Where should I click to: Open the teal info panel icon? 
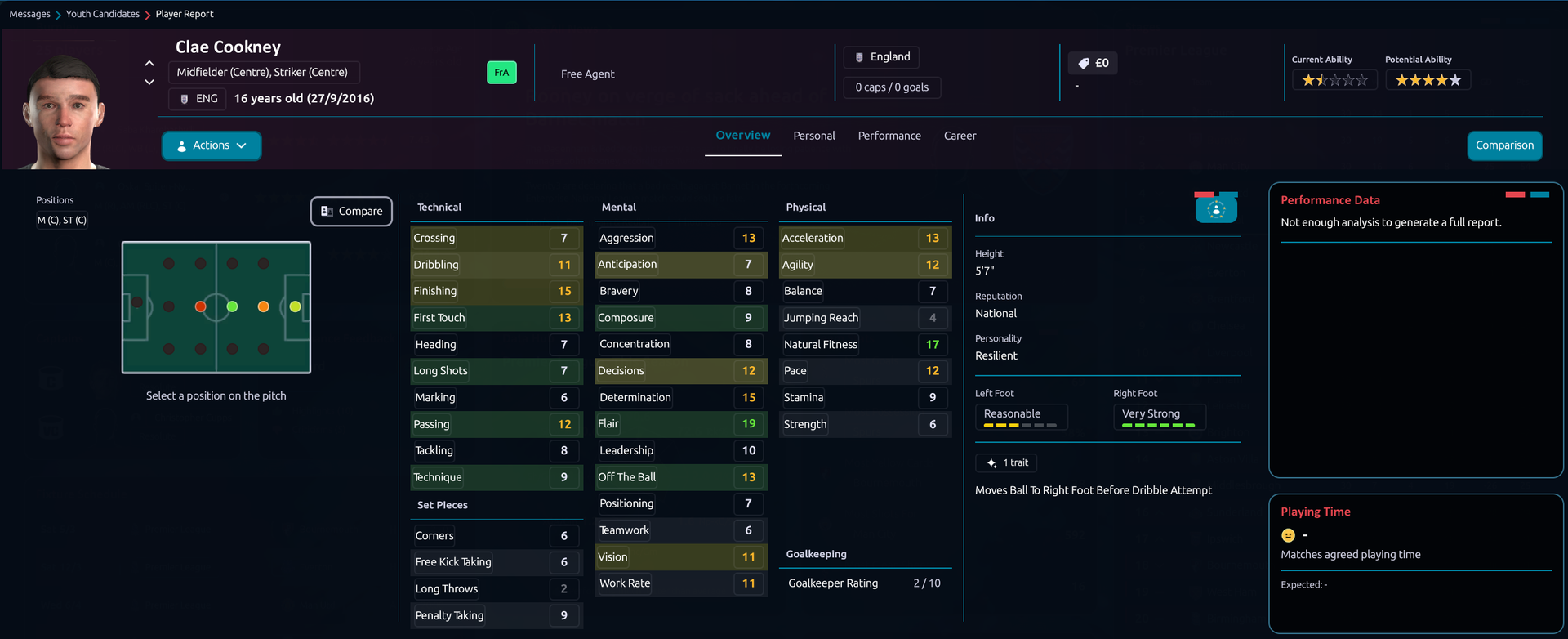[1216, 210]
